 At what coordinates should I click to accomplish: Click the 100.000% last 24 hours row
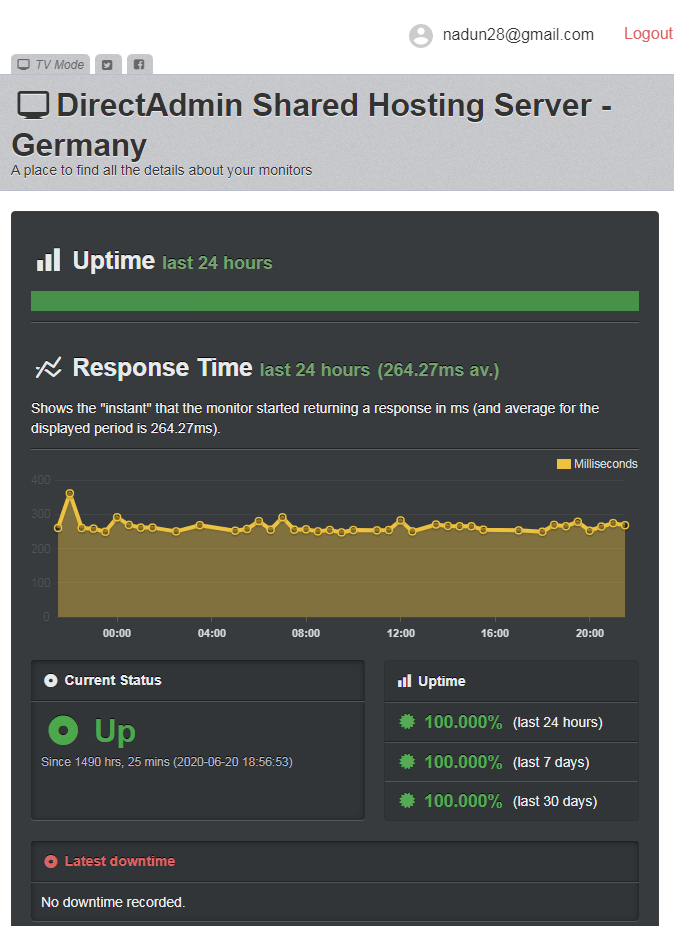pos(511,722)
